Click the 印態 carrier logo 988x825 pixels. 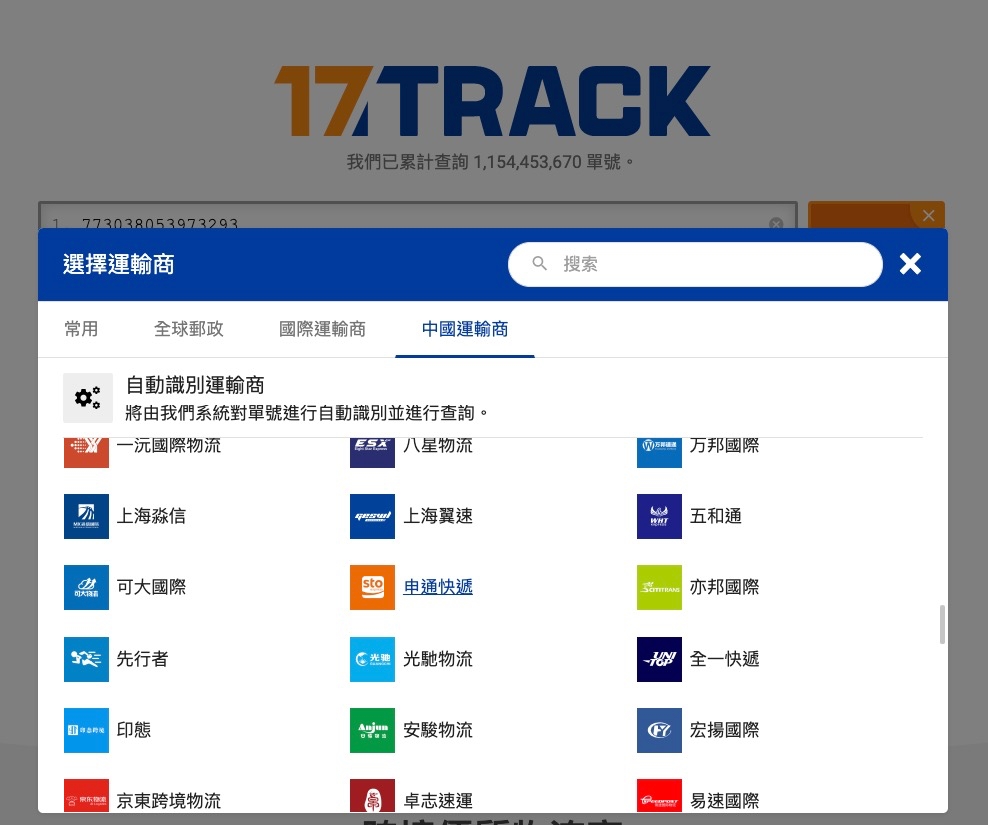[86, 730]
